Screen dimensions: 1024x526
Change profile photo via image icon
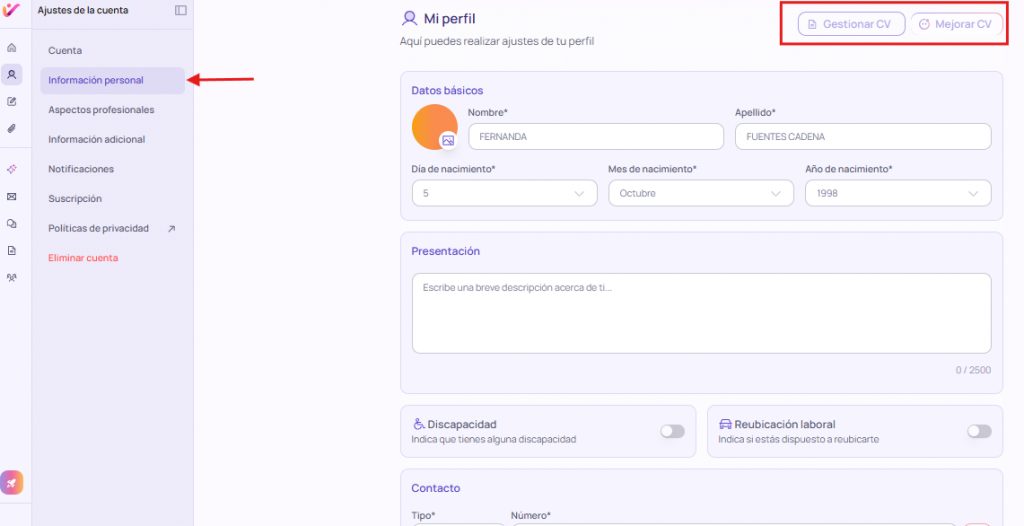click(448, 141)
